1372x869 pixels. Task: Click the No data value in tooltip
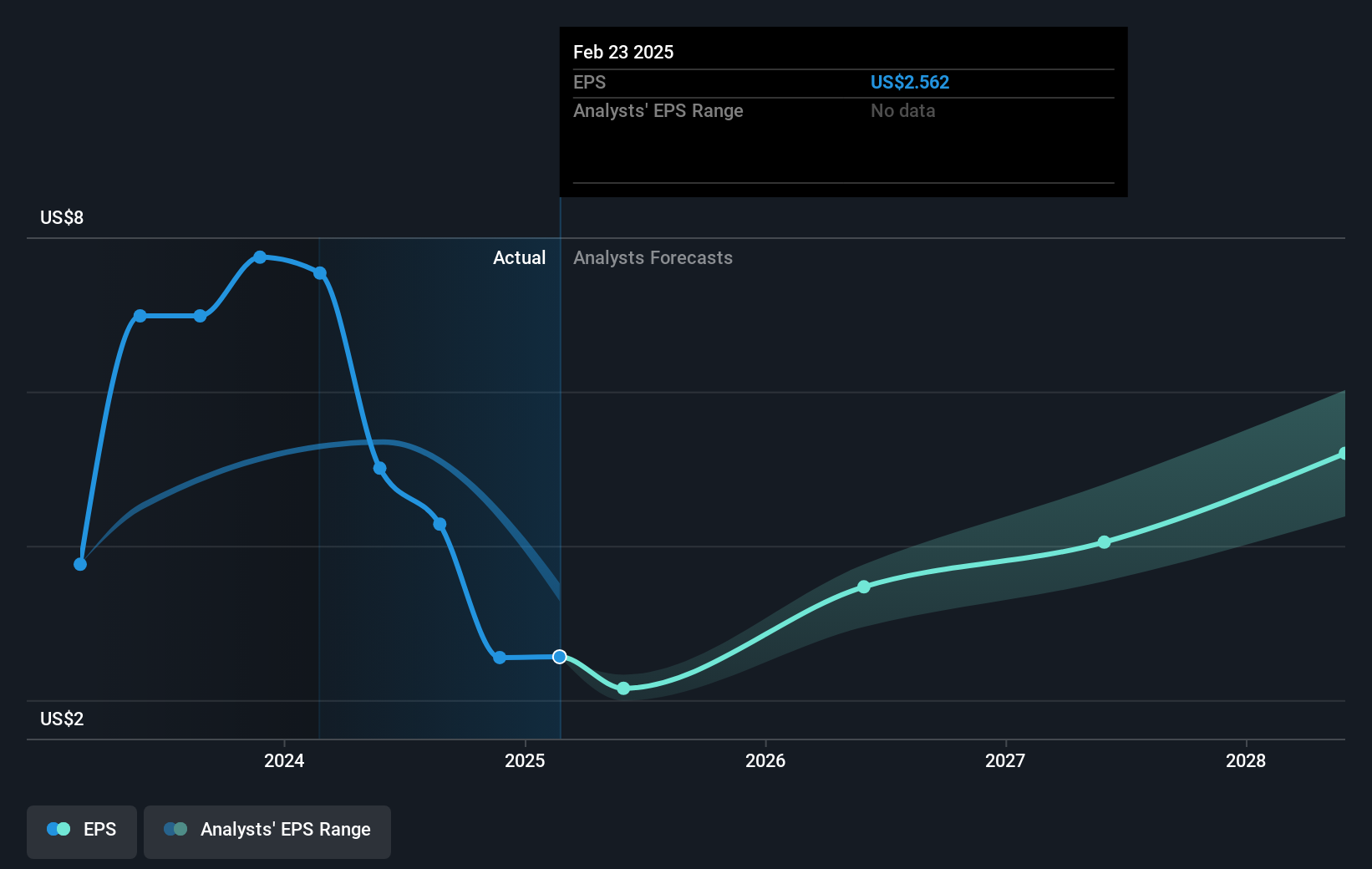point(903,111)
